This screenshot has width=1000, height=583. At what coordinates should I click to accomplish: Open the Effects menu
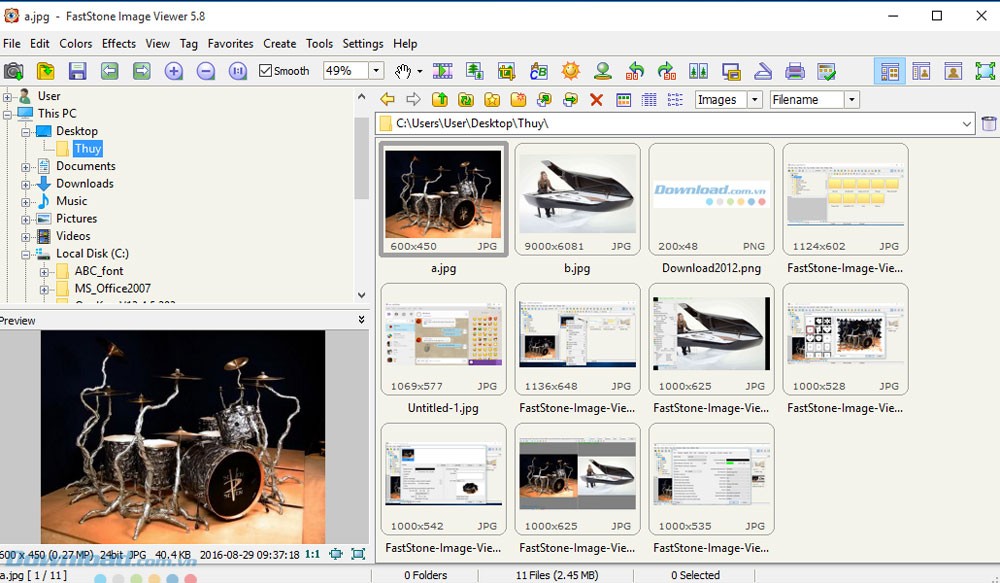[x=118, y=43]
